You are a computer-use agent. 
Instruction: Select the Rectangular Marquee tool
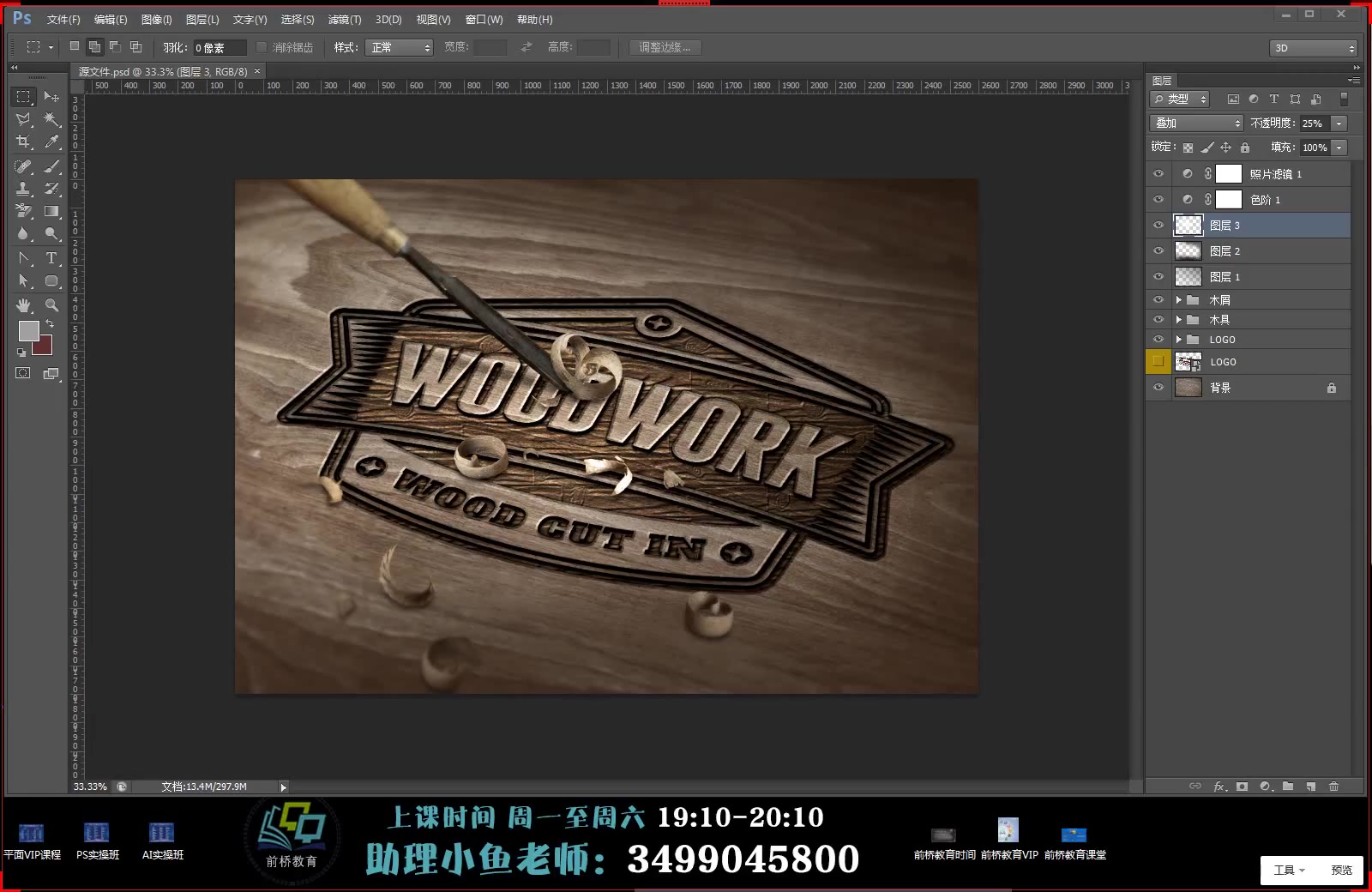23,96
